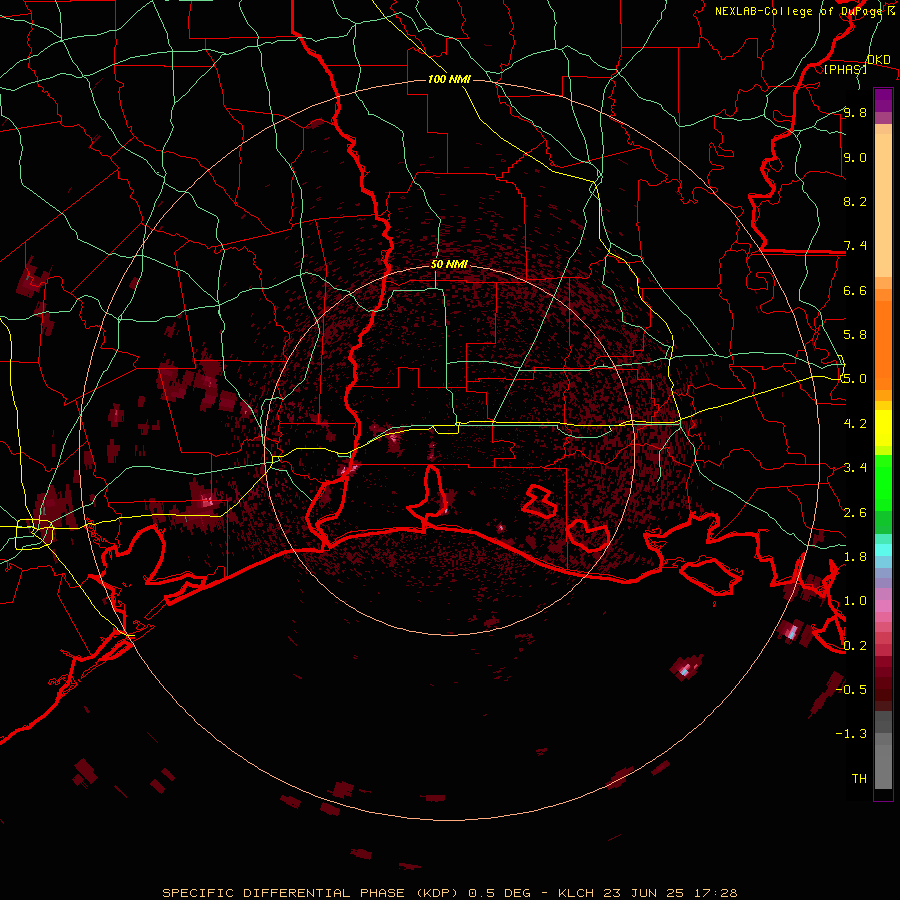Click the -1.3 value on the color scale
The width and height of the screenshot is (900, 900).
[x=851, y=734]
